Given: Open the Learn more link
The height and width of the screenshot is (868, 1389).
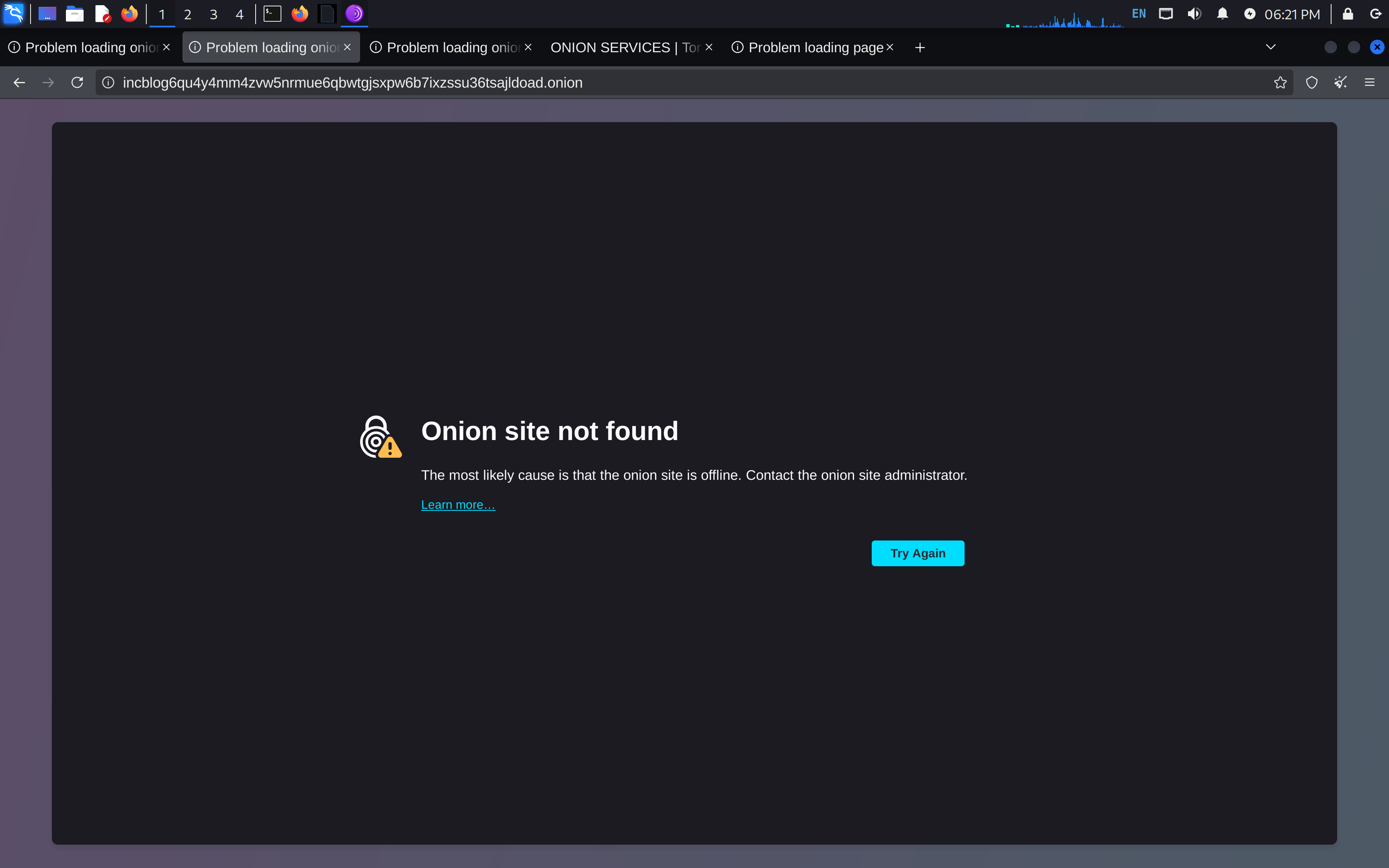Looking at the screenshot, I should click(457, 504).
